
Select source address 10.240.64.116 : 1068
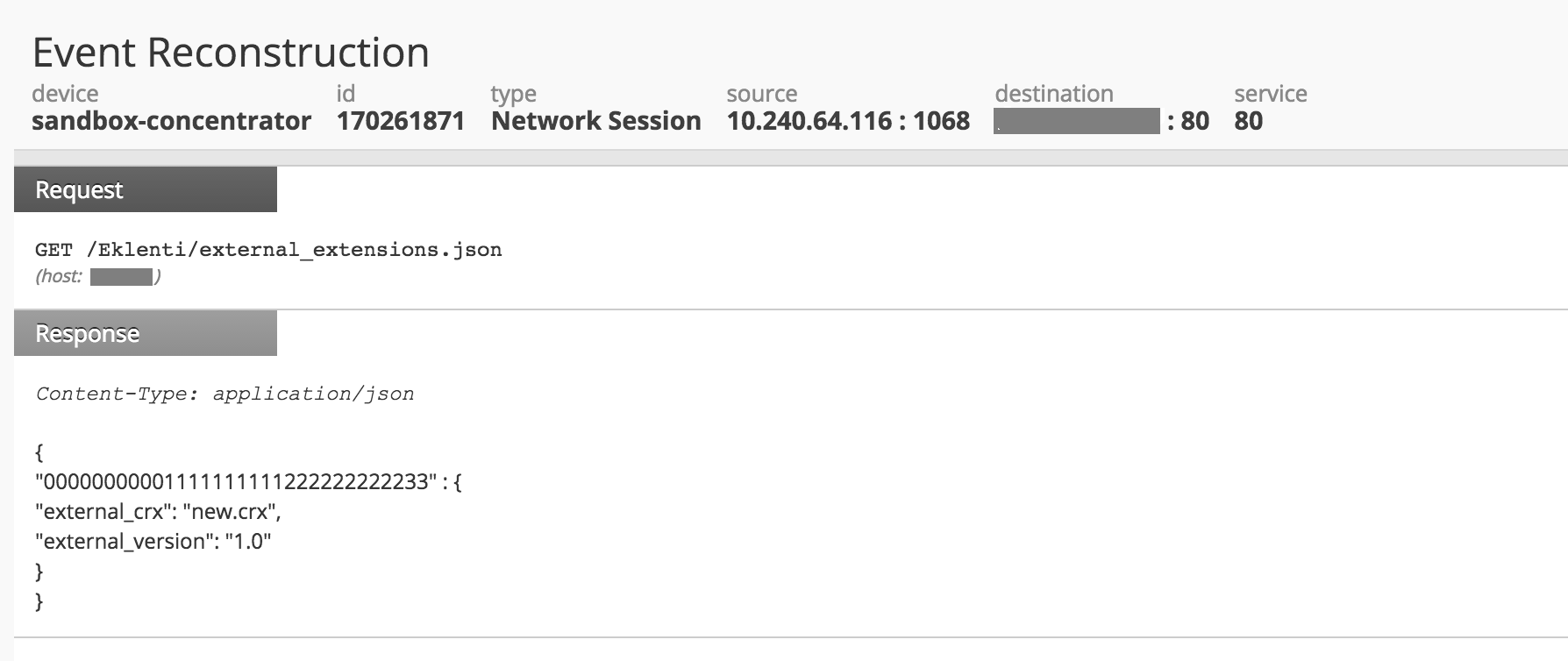pos(847,121)
